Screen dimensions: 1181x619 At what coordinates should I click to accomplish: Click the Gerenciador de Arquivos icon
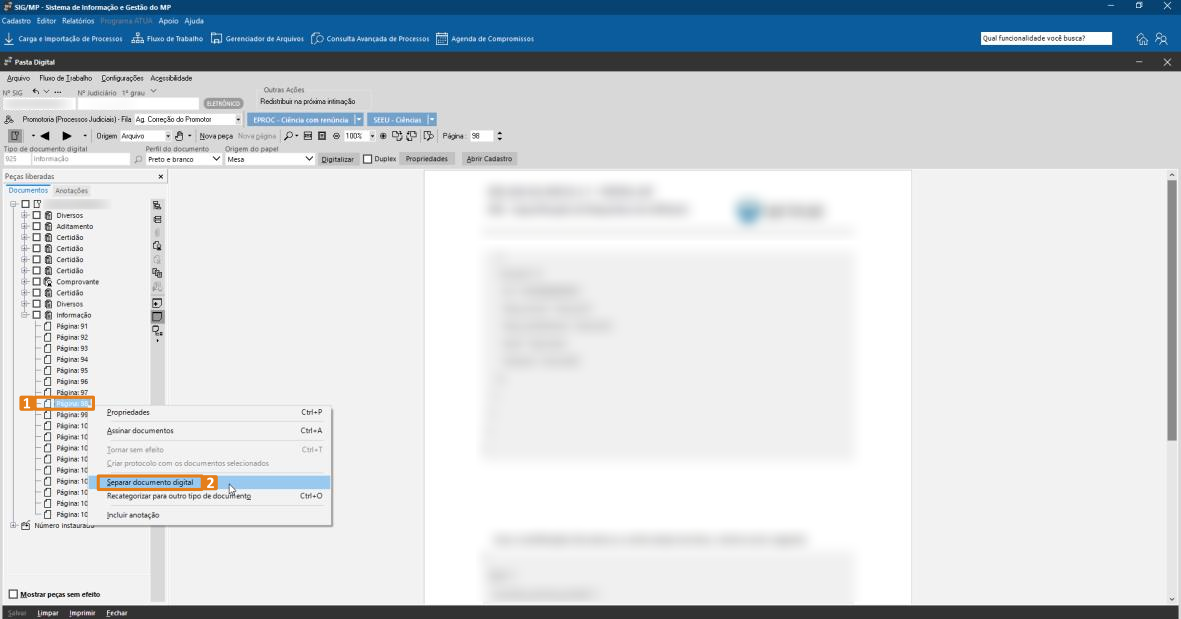216,39
